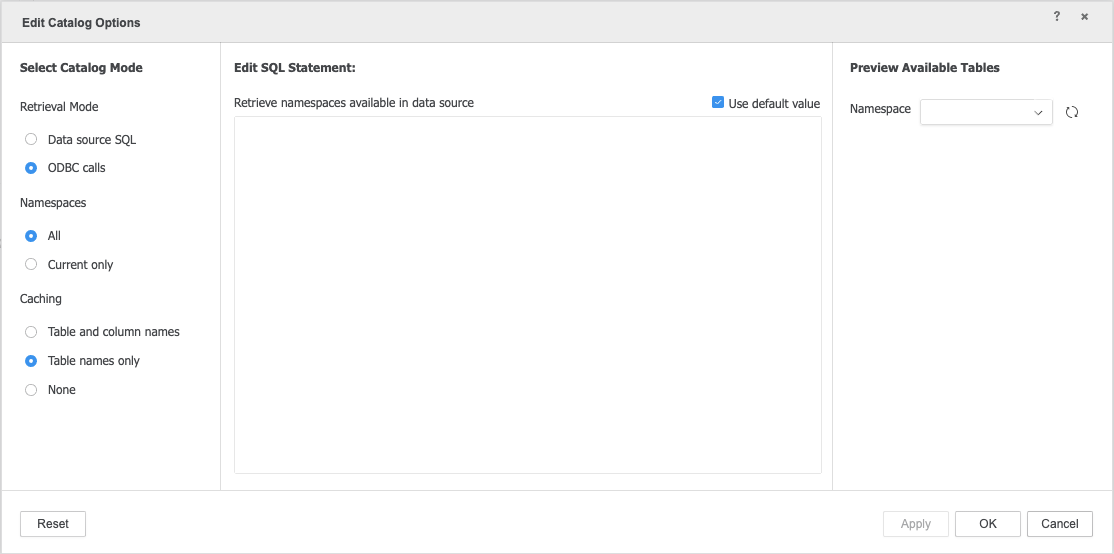Choose the ODBC calls radio option
1114x554 pixels.
[31, 168]
